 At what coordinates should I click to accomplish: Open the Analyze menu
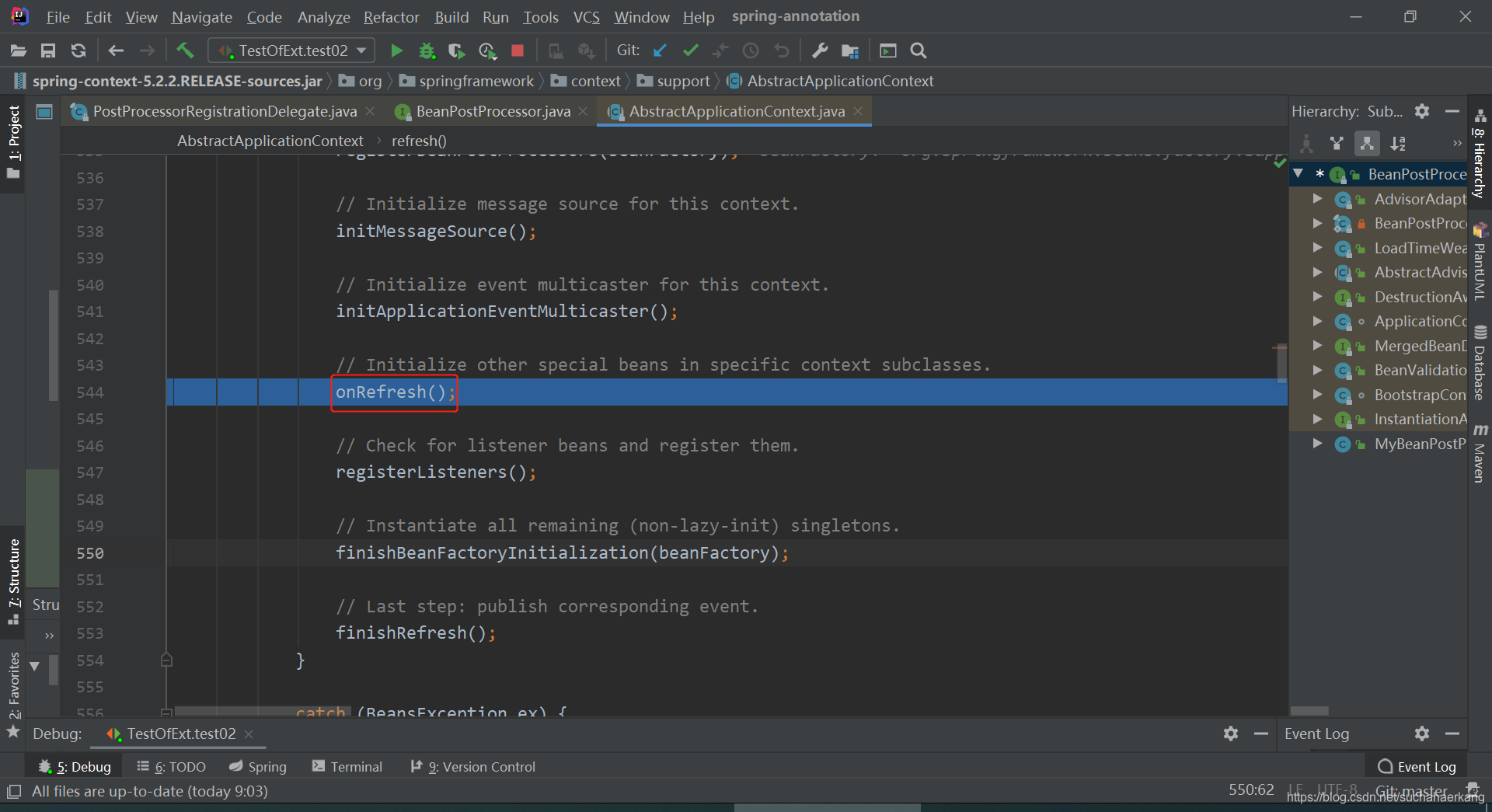point(324,17)
